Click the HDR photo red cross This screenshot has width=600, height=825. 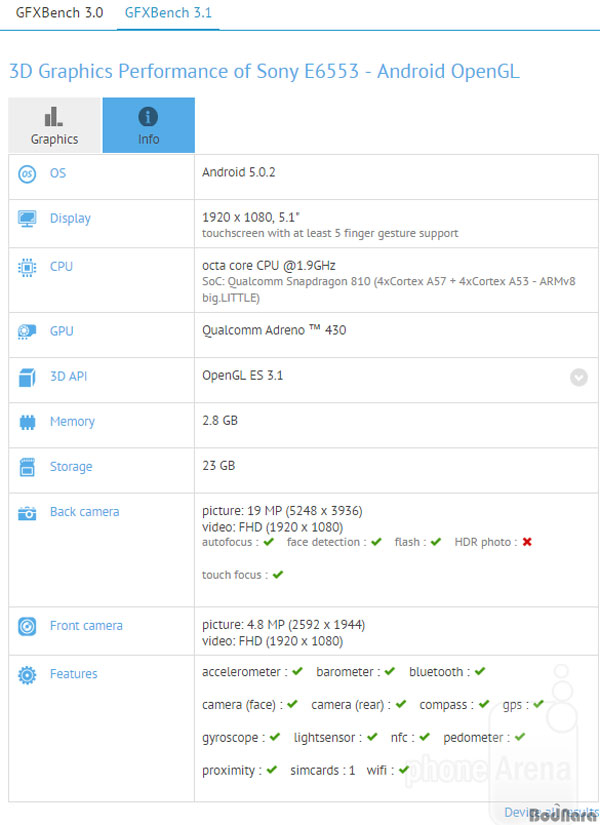[x=527, y=541]
